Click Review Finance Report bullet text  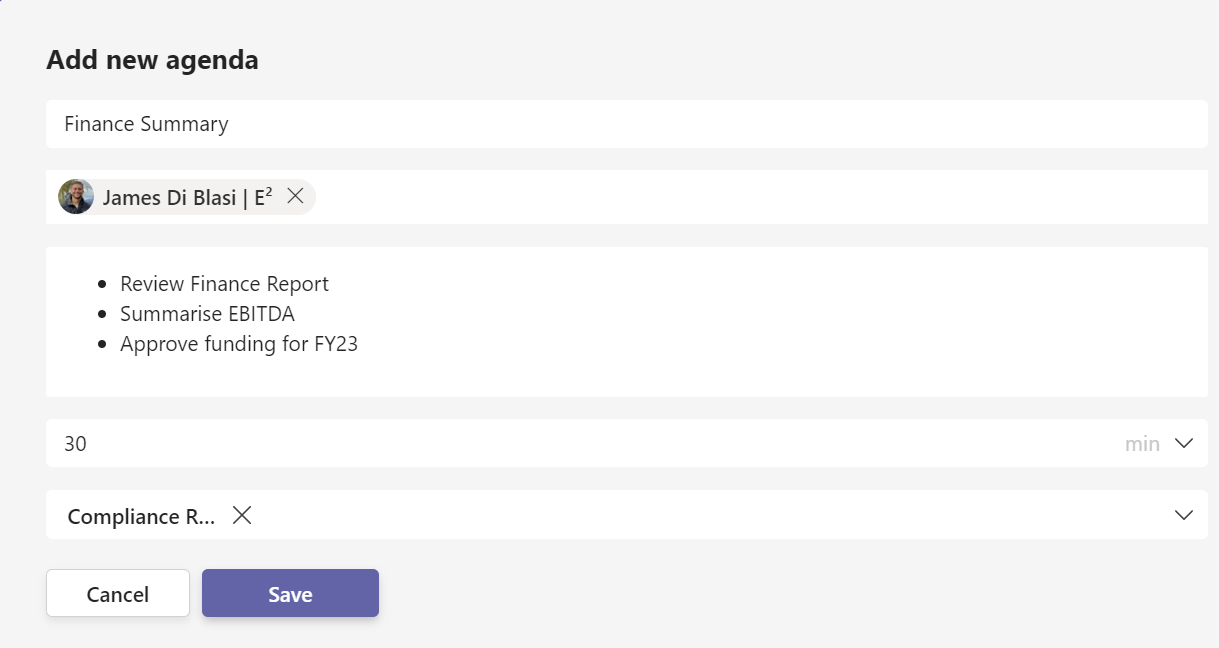224,284
